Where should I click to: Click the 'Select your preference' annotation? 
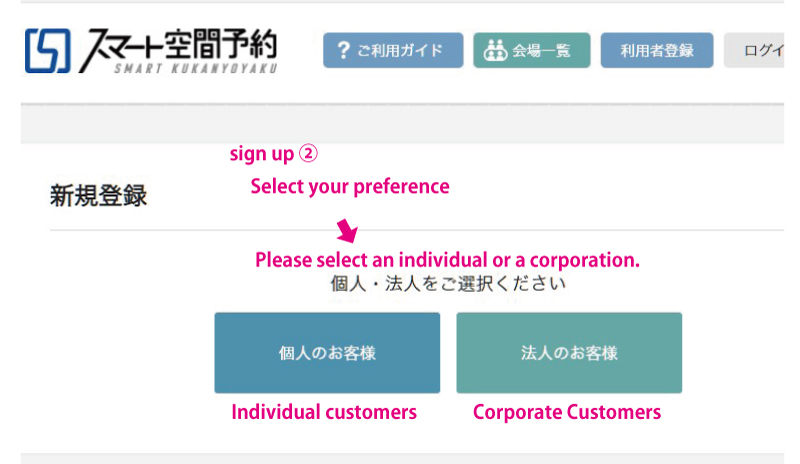coord(350,187)
